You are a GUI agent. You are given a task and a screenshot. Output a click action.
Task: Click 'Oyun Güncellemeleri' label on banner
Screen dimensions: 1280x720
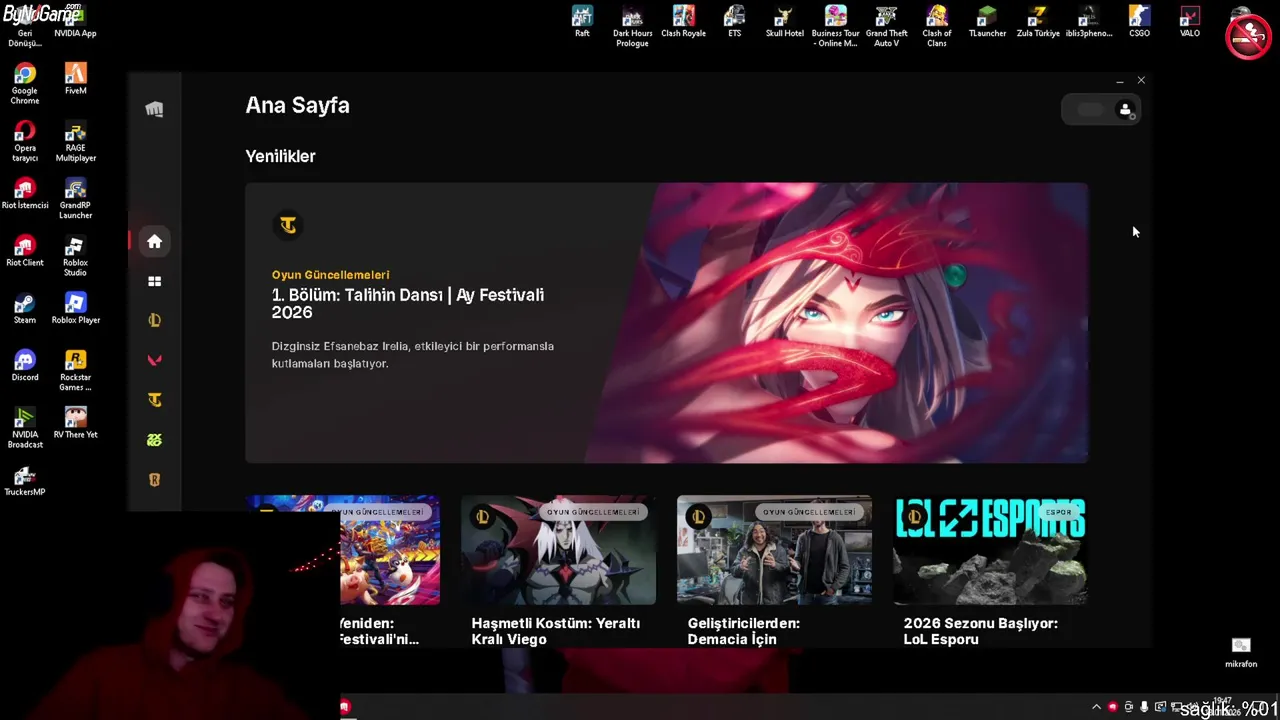[330, 275]
